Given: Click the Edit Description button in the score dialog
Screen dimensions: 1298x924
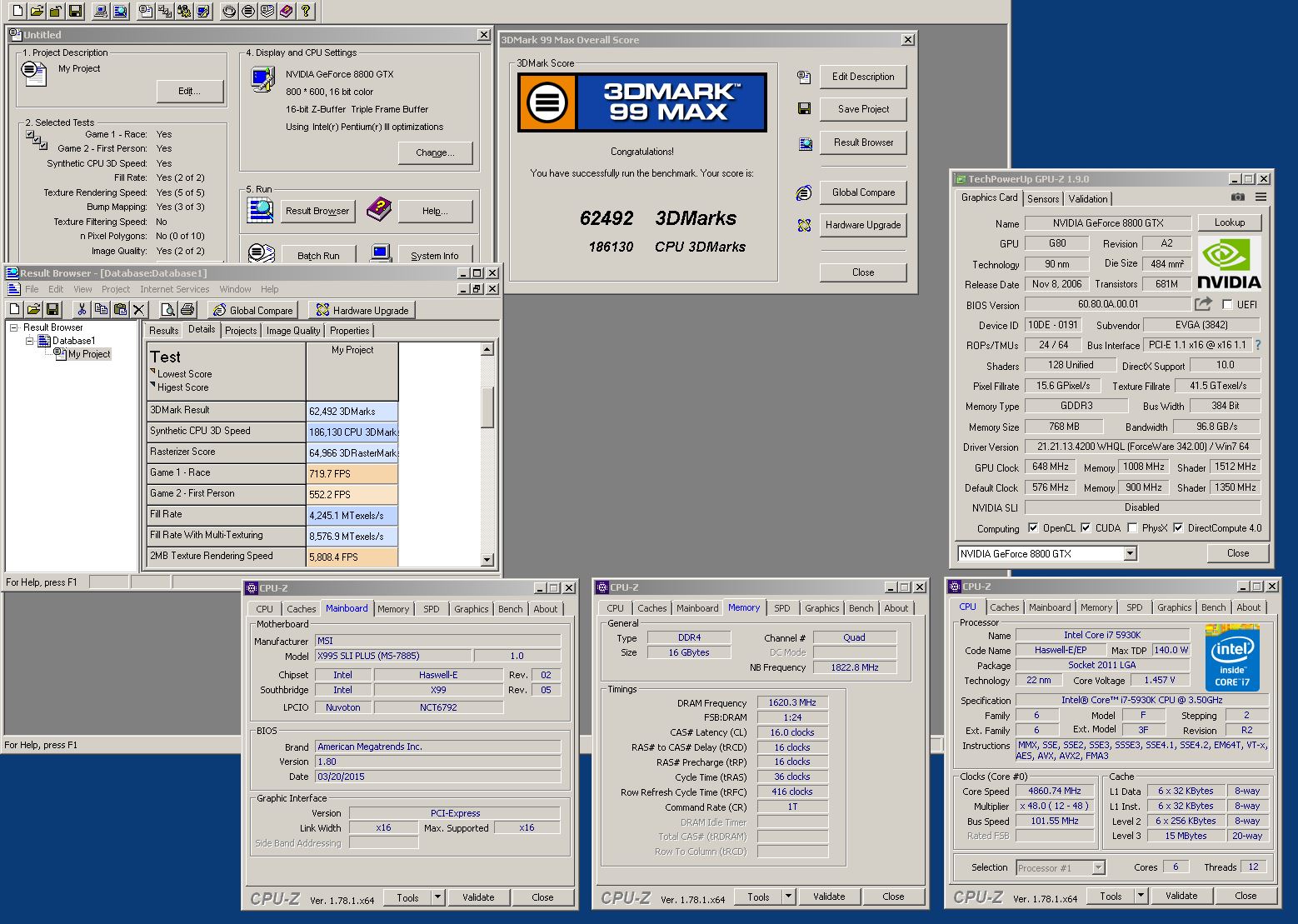Looking at the screenshot, I should coord(863,77).
